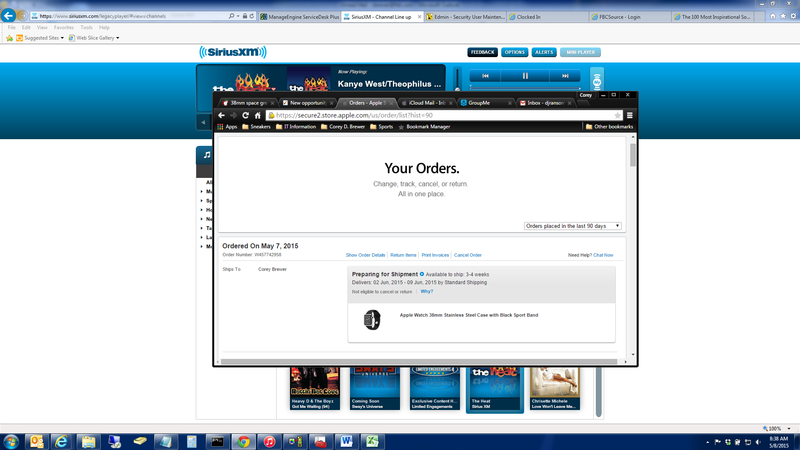Image resolution: width=800 pixels, height=450 pixels.
Task: Click the Chrome back arrow
Action: 222,115
